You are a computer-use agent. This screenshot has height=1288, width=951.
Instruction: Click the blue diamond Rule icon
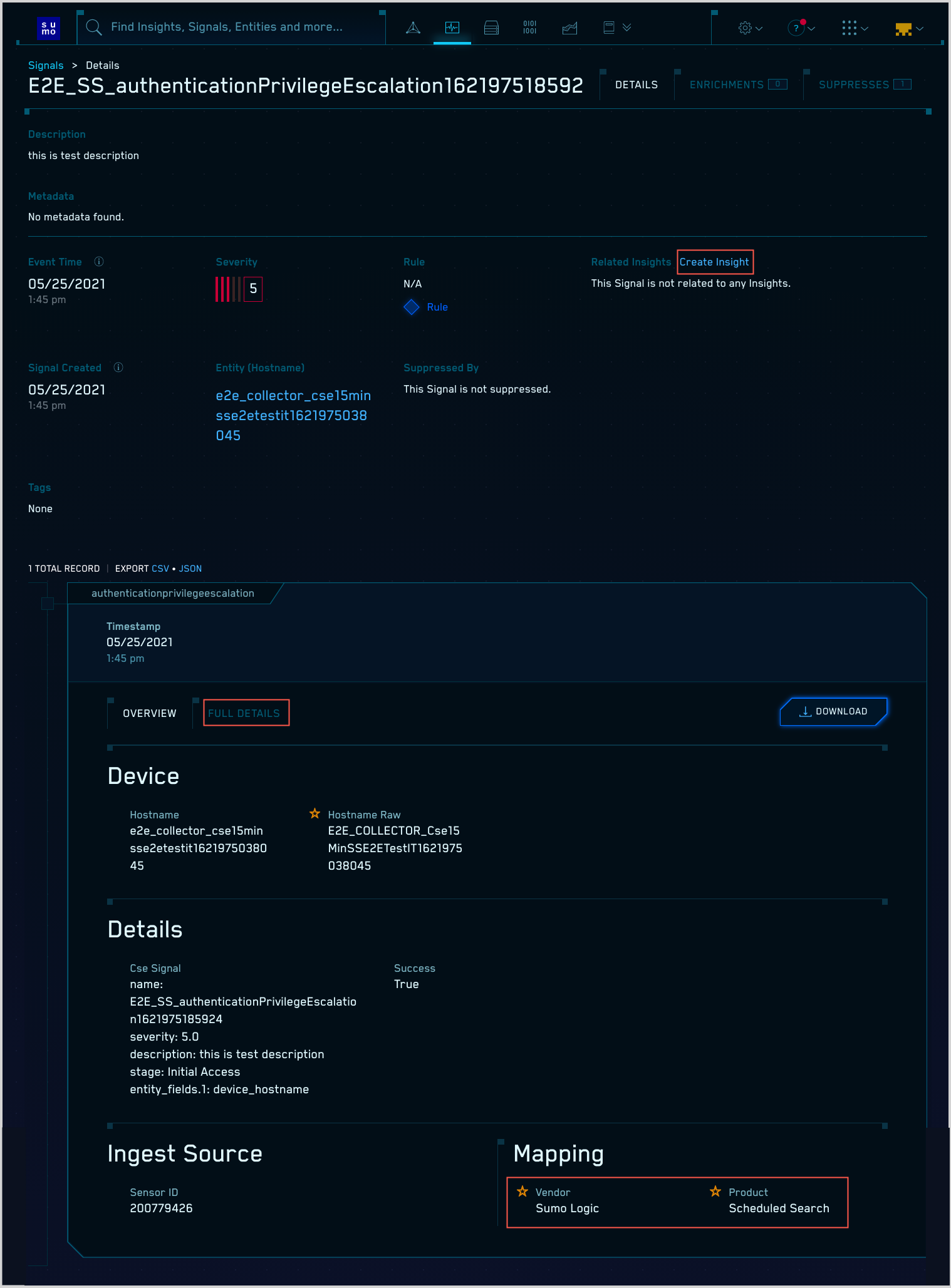coord(412,307)
